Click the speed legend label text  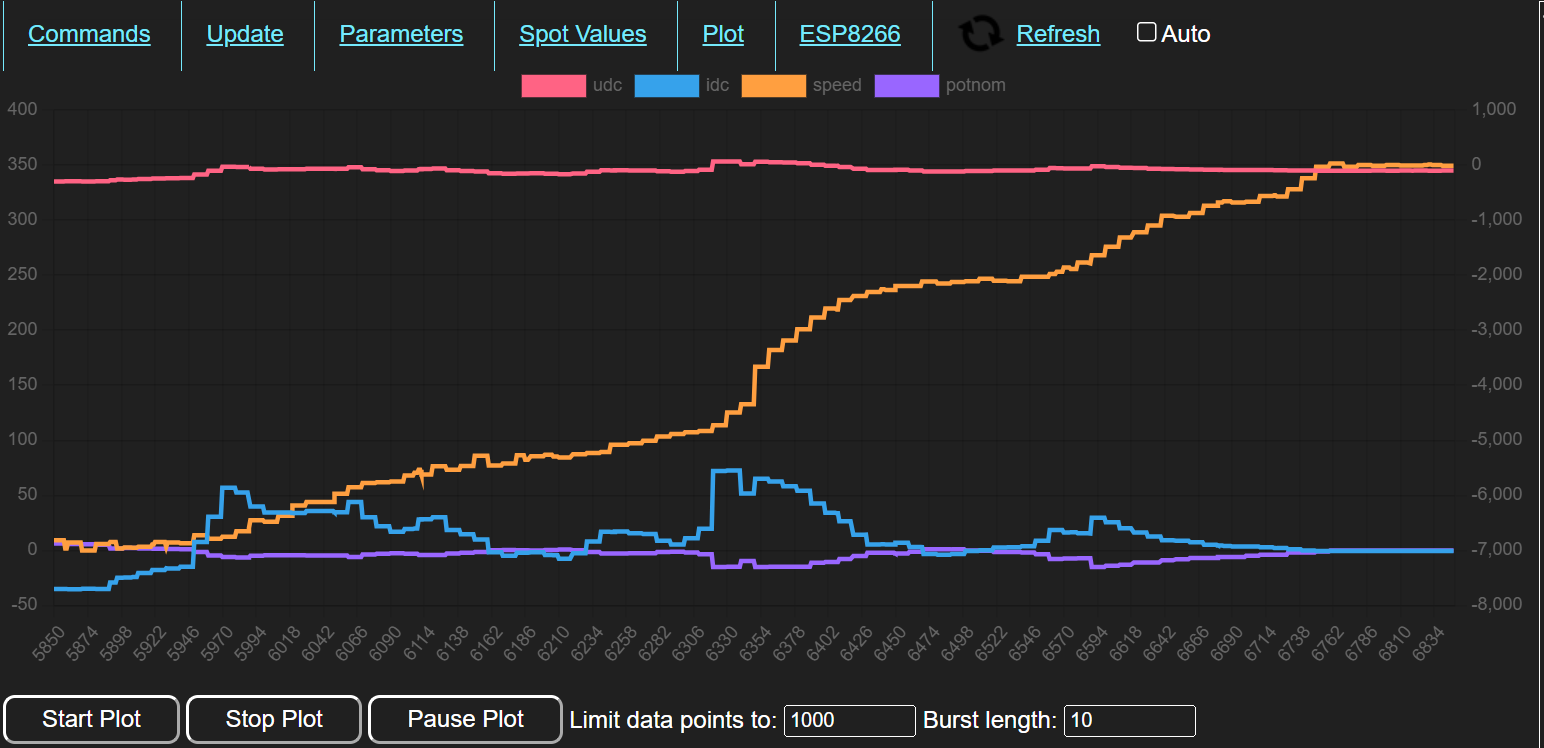point(836,86)
